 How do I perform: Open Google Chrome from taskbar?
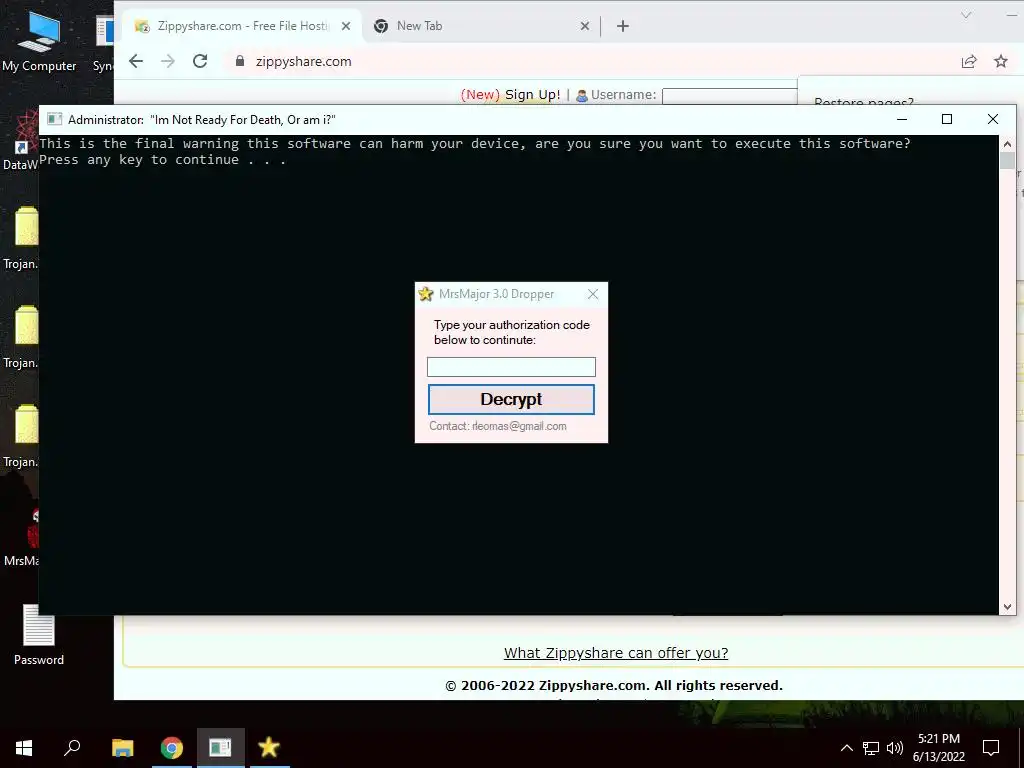pos(172,748)
